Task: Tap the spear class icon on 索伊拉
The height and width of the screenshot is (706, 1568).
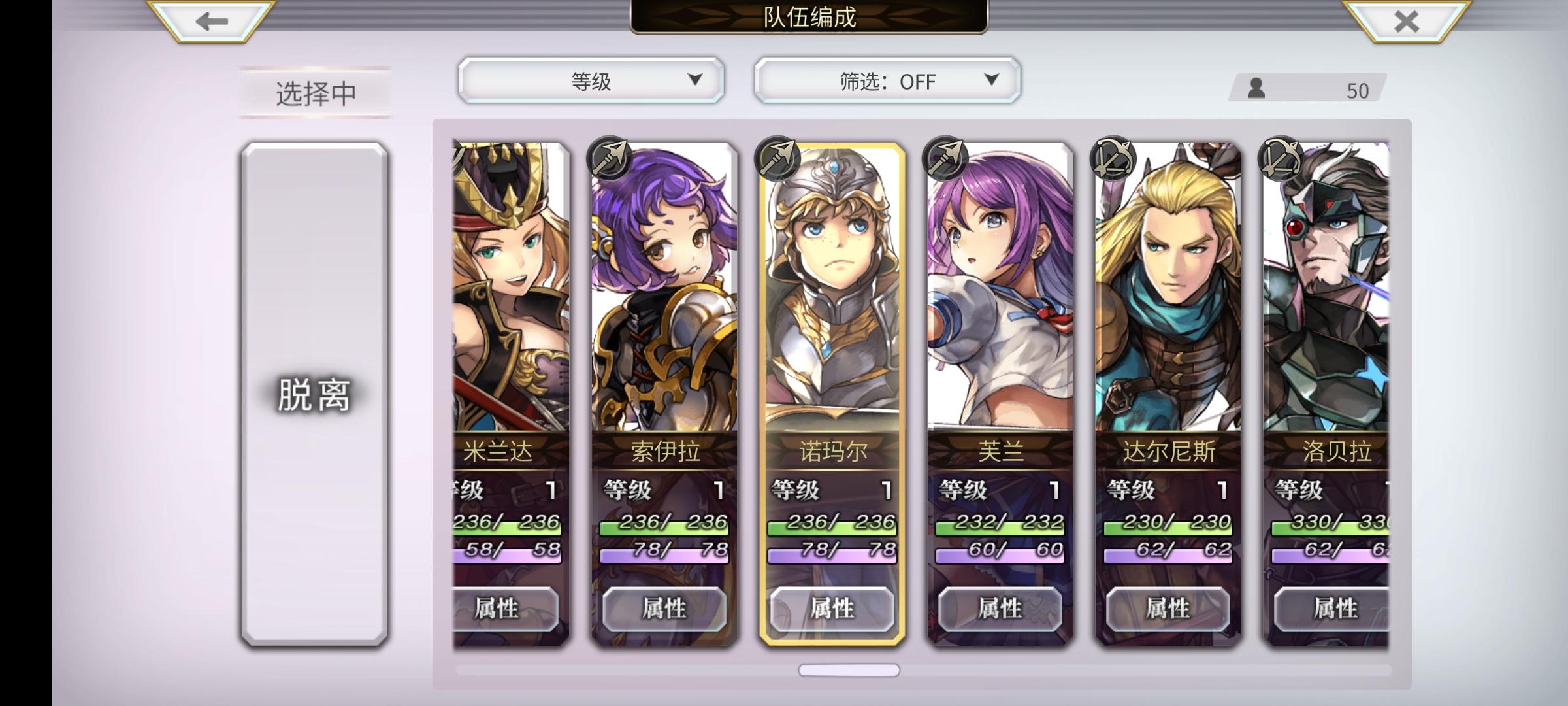Action: click(x=609, y=158)
